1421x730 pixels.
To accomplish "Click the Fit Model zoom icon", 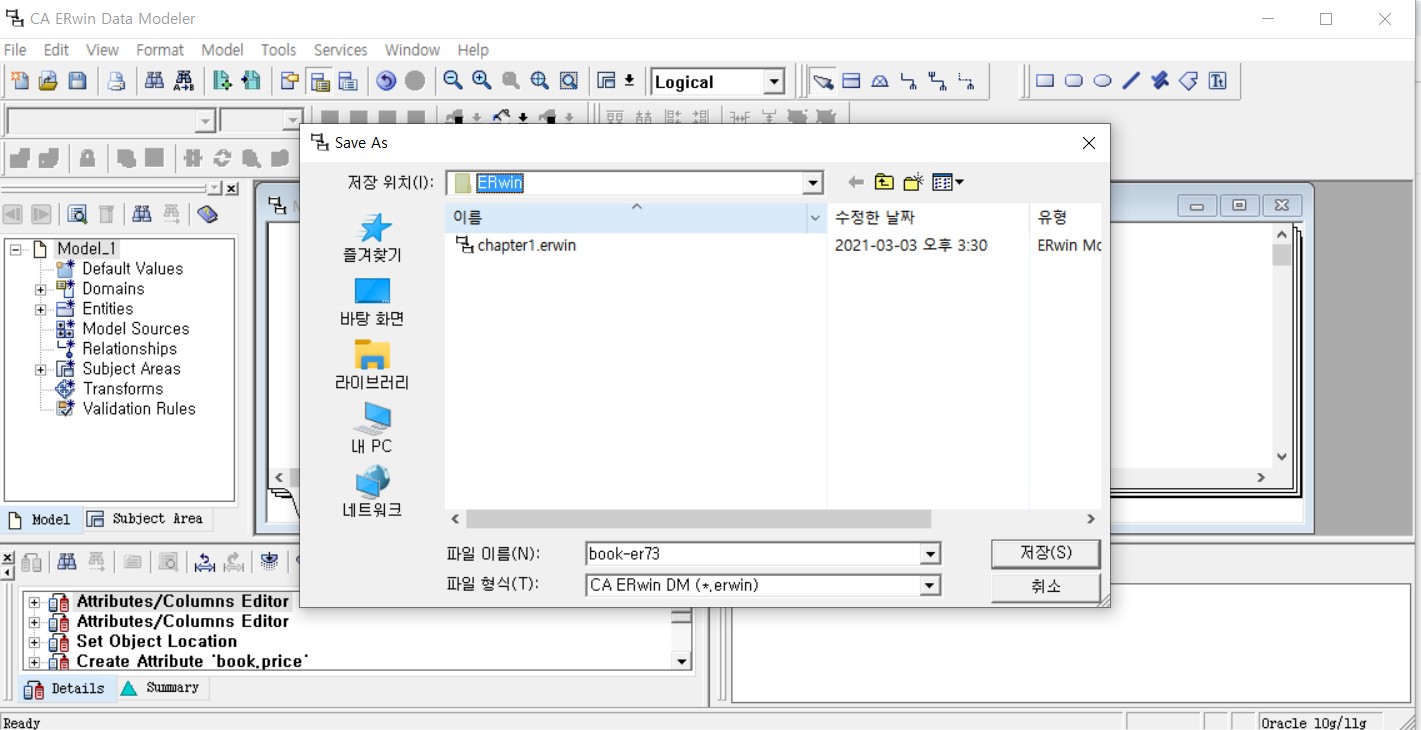I will pos(540,81).
